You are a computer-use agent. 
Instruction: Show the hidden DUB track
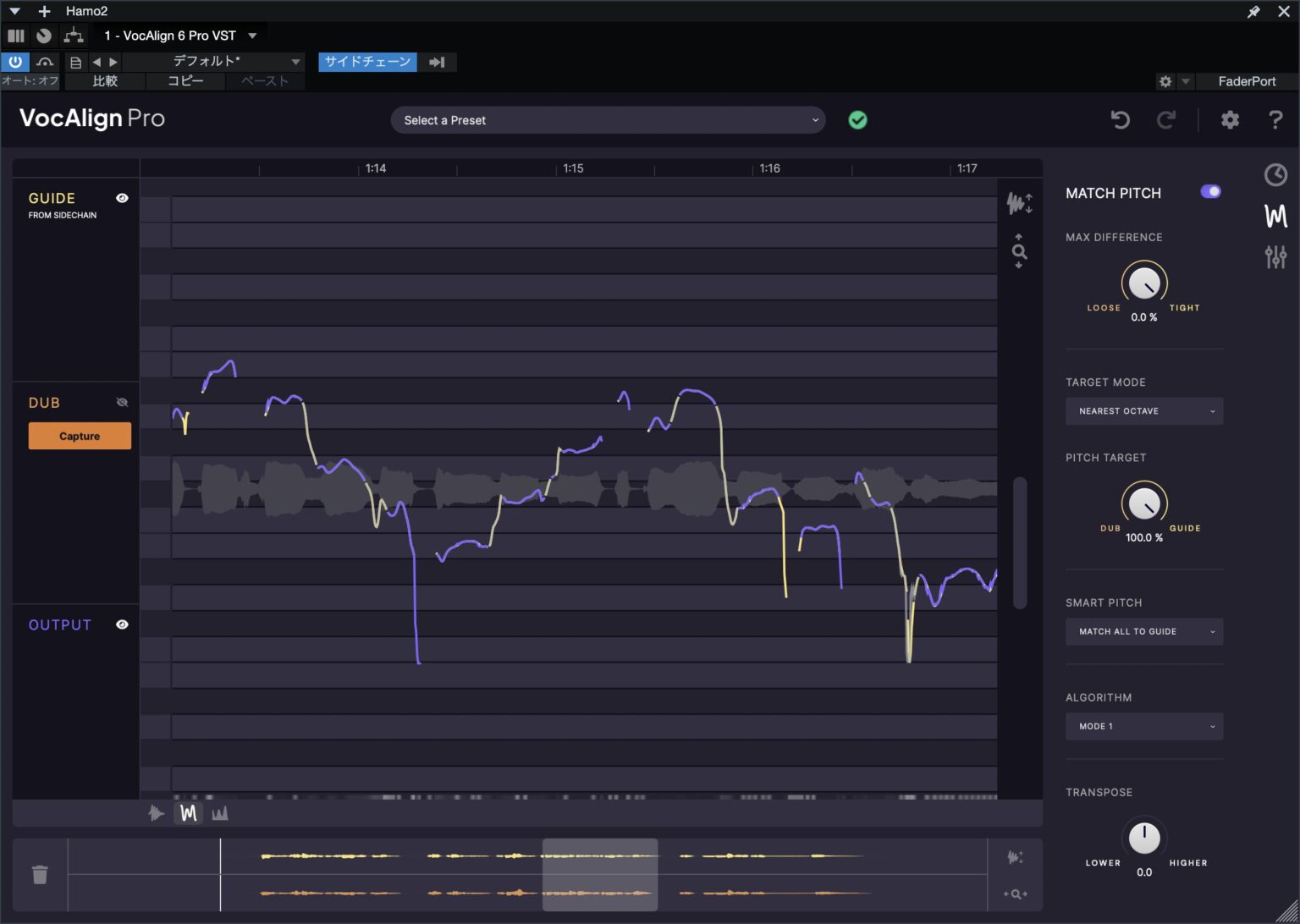pos(122,402)
